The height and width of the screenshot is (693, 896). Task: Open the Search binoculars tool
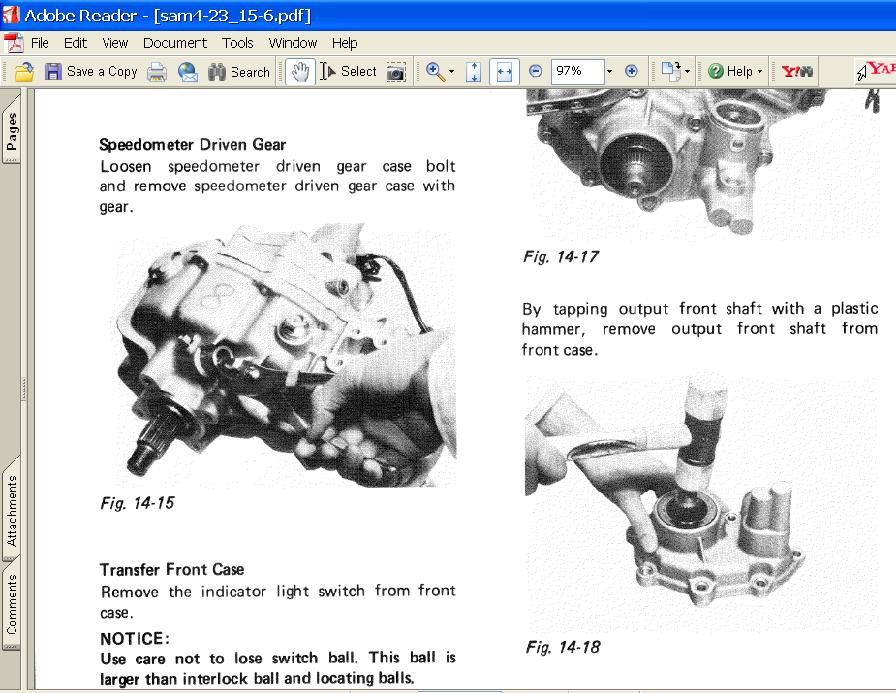point(239,72)
